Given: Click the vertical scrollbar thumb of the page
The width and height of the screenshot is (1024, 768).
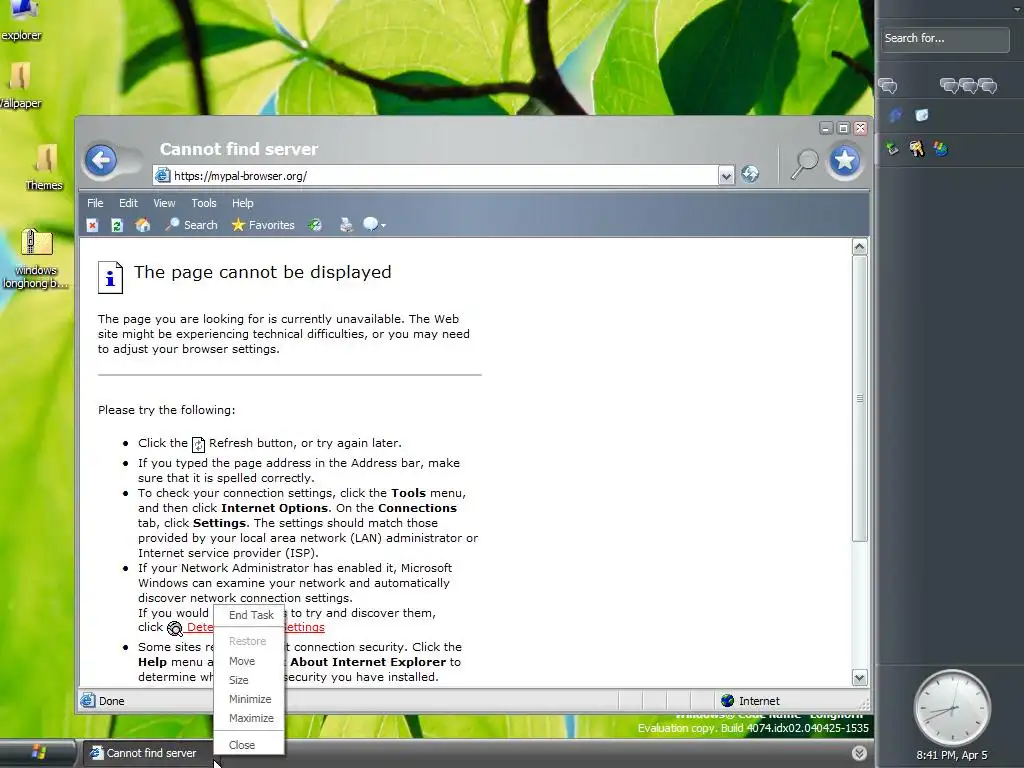Looking at the screenshot, I should pyautogui.click(x=859, y=398).
